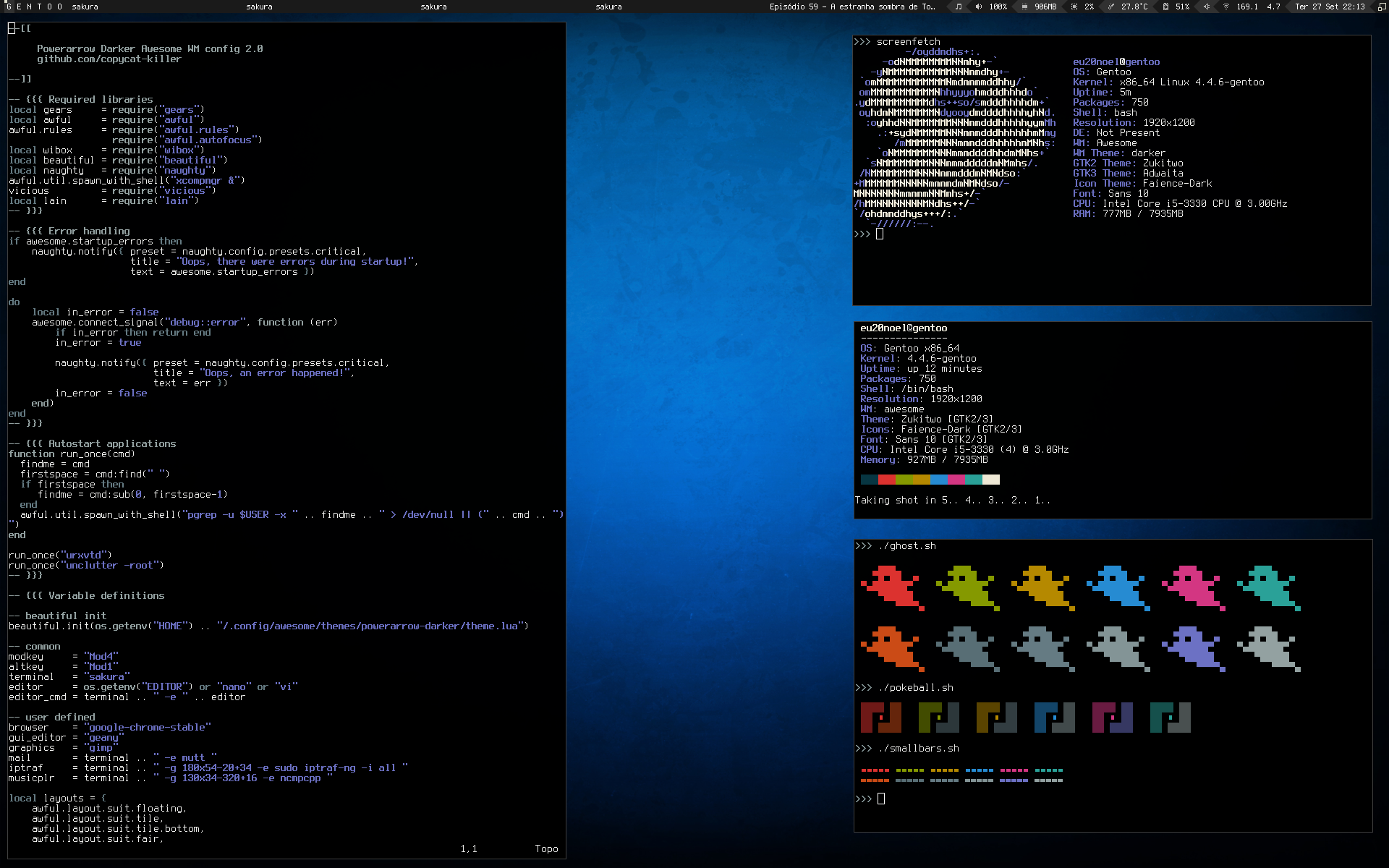
Task: Click the 'Autostart applications' fold comment
Action: [112, 444]
